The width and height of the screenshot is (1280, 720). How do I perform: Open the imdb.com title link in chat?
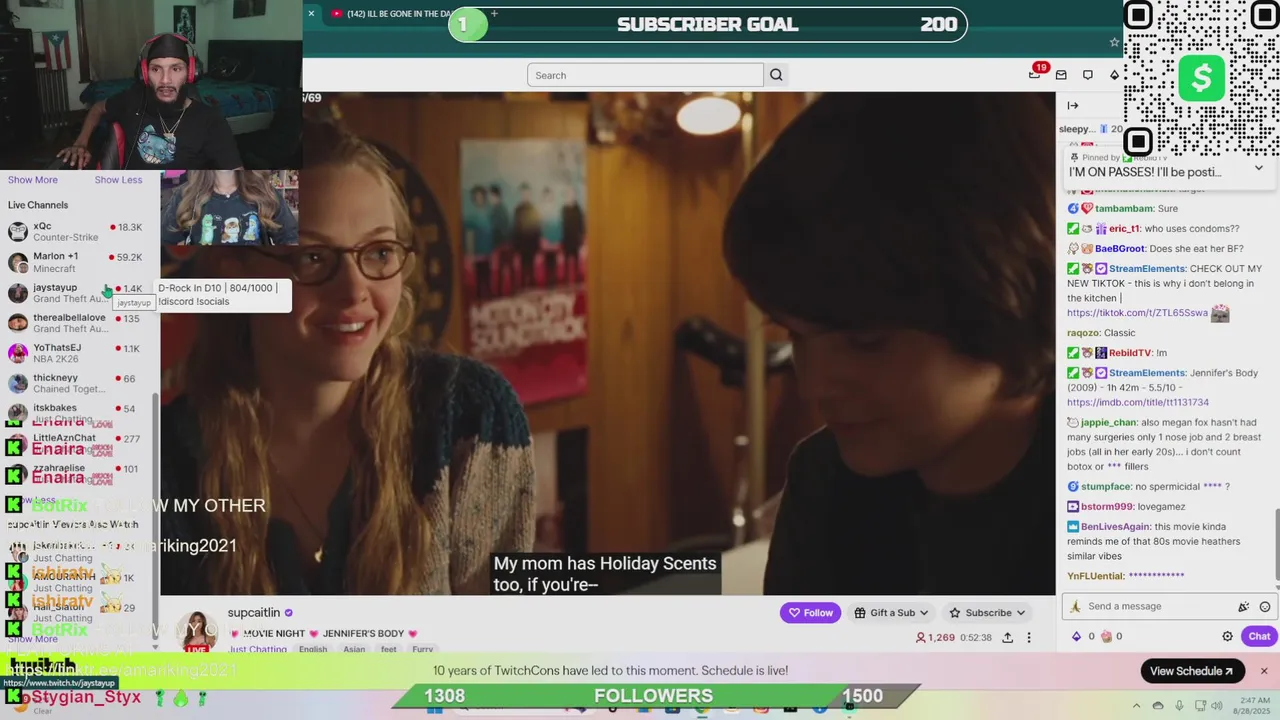click(1138, 403)
